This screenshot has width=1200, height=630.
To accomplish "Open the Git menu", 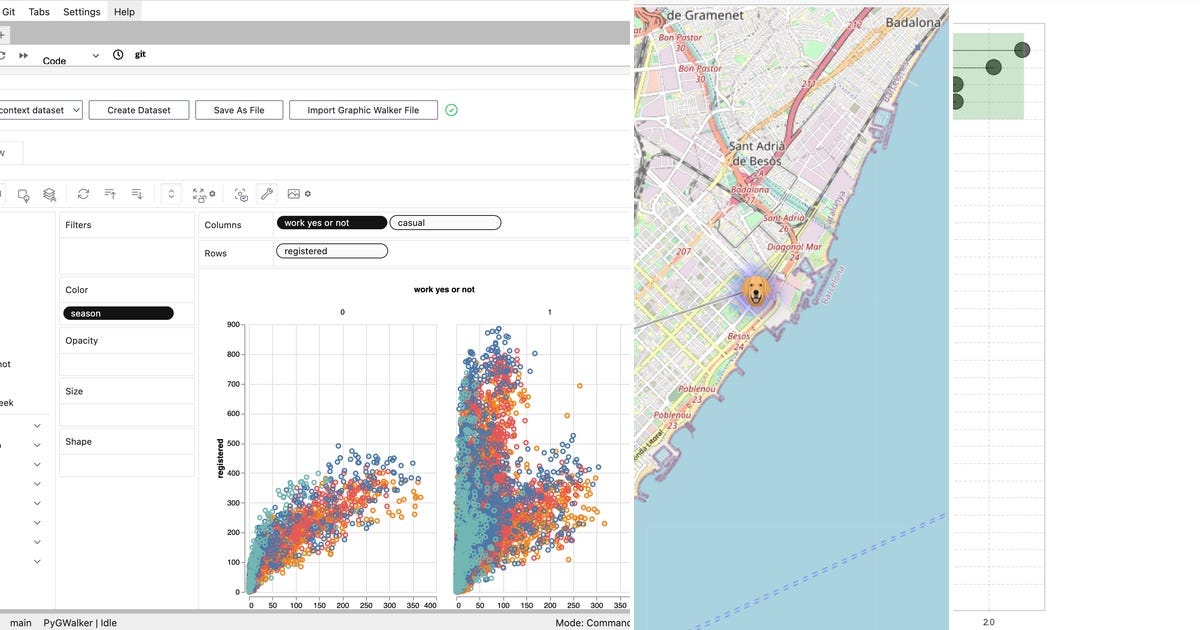I will [8, 11].
